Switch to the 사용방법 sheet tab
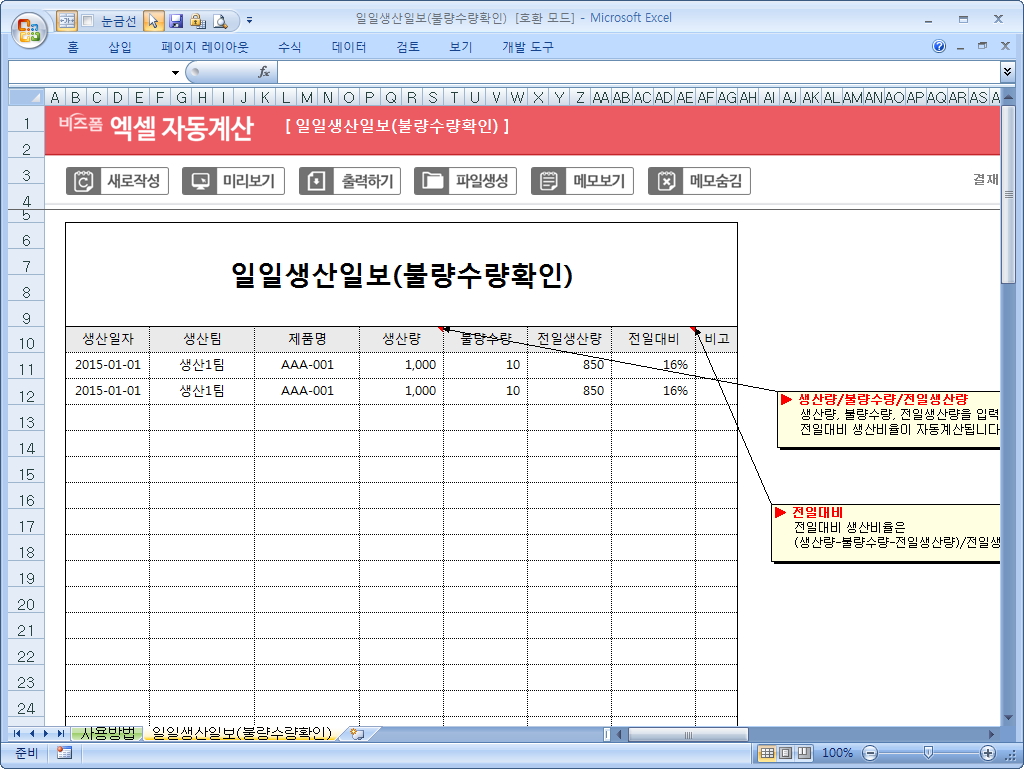The width and height of the screenshot is (1024, 769). [x=107, y=734]
